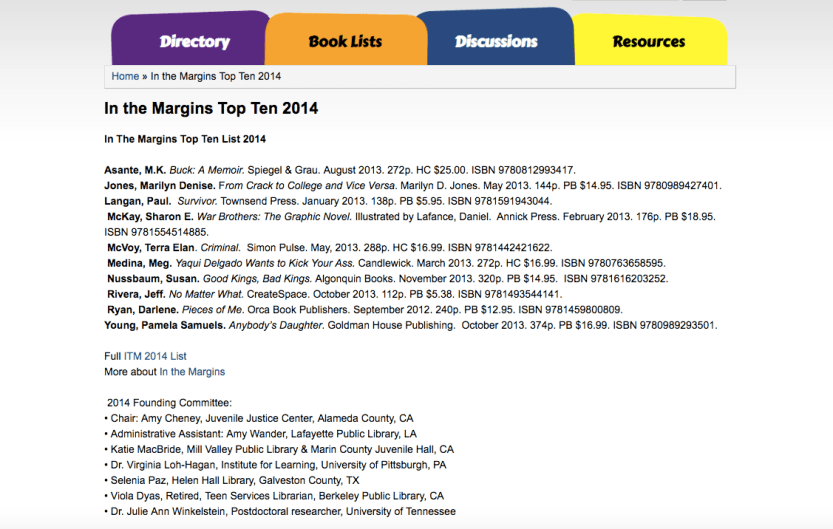Go to the Discussions tab

496,42
